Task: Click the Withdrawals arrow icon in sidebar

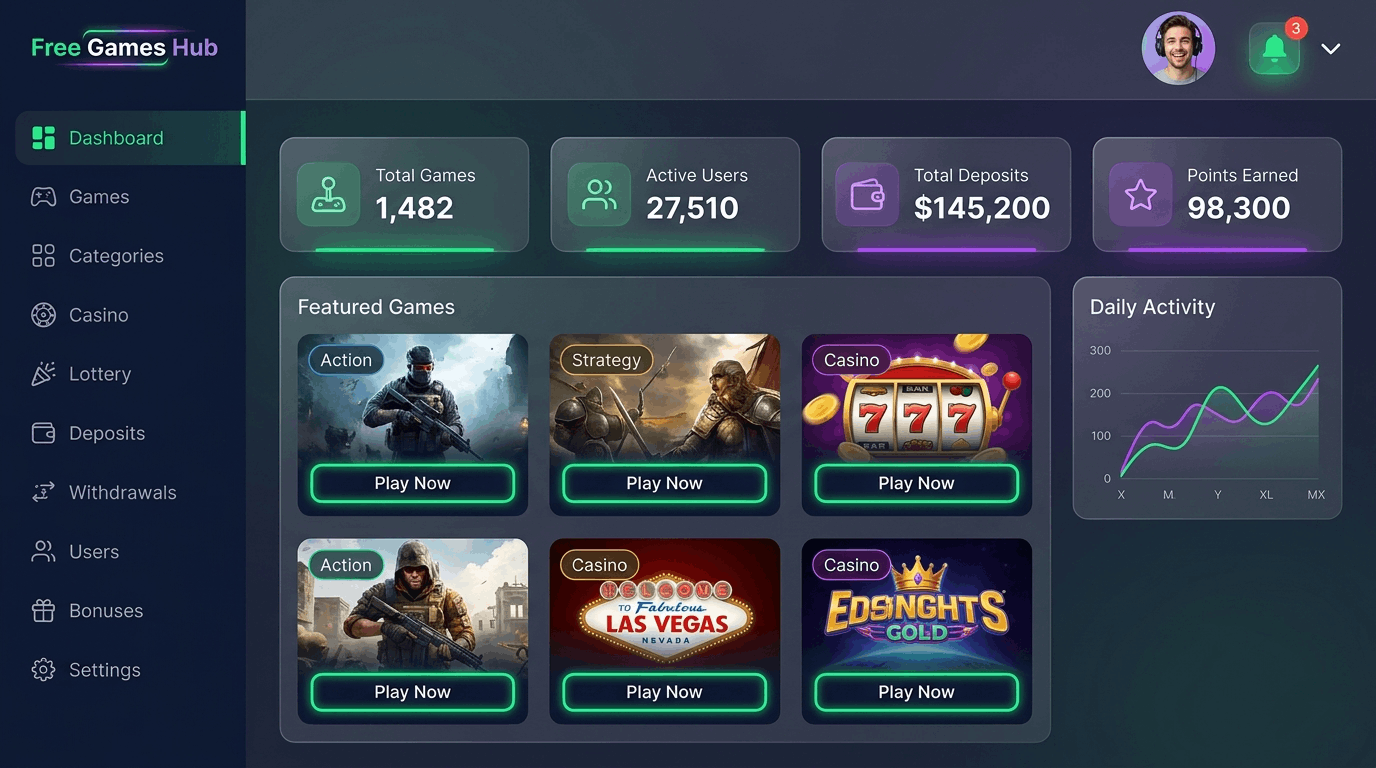Action: click(x=44, y=491)
